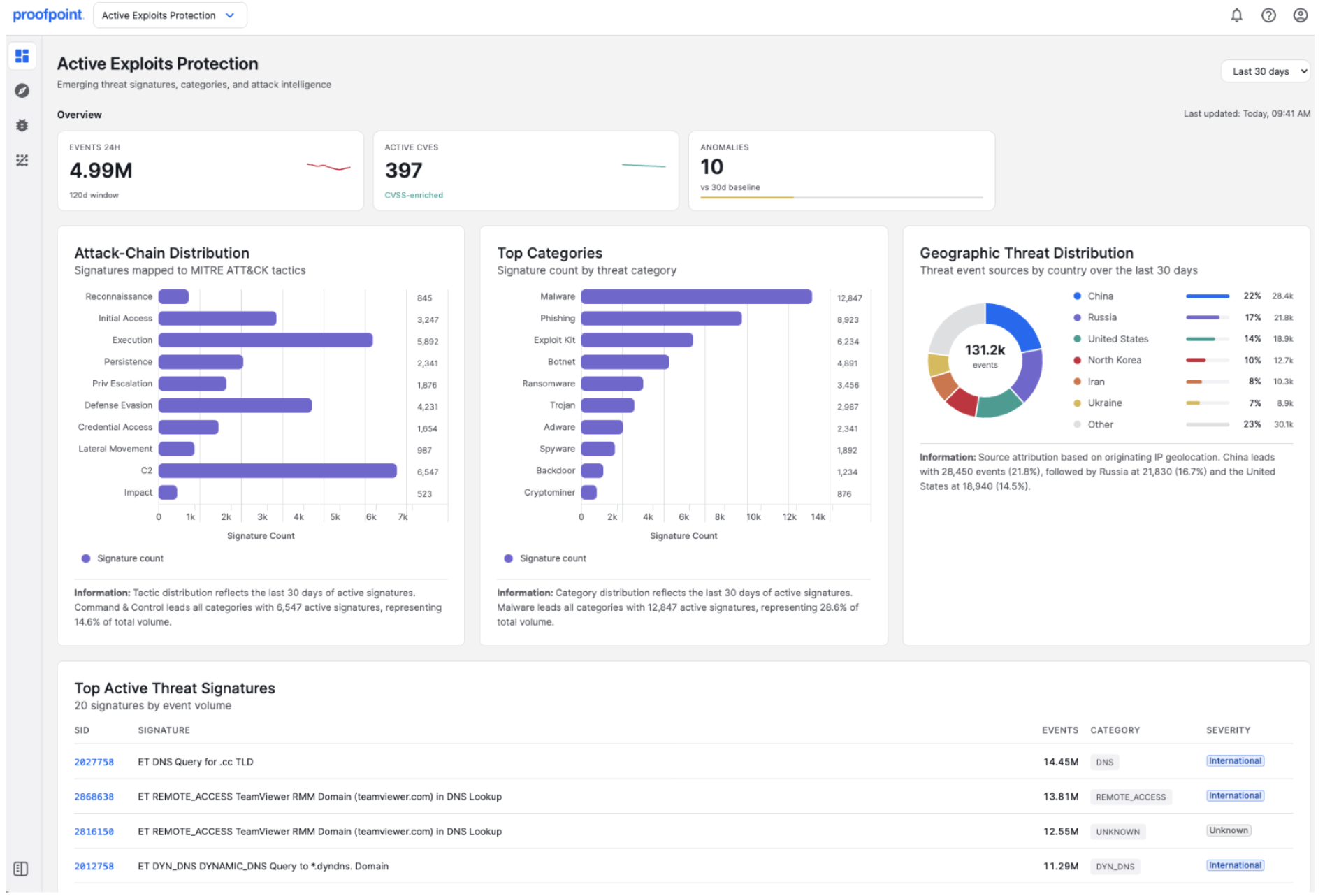Viewport: 1325px width, 896px height.
Task: Click the CVSS-enriched label
Action: click(414, 196)
